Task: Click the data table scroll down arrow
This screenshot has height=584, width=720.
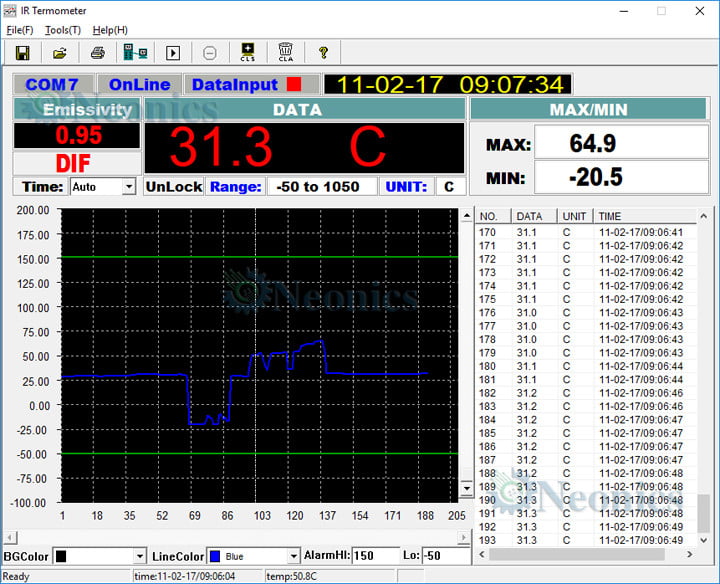Action: 703,540
